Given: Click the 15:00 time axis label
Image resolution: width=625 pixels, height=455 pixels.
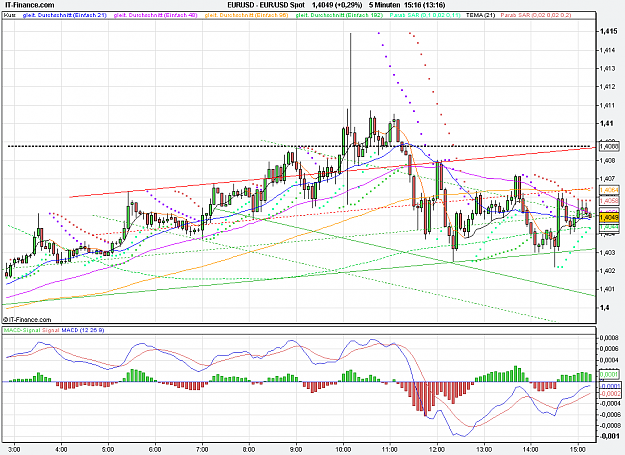Looking at the screenshot, I should [578, 449].
